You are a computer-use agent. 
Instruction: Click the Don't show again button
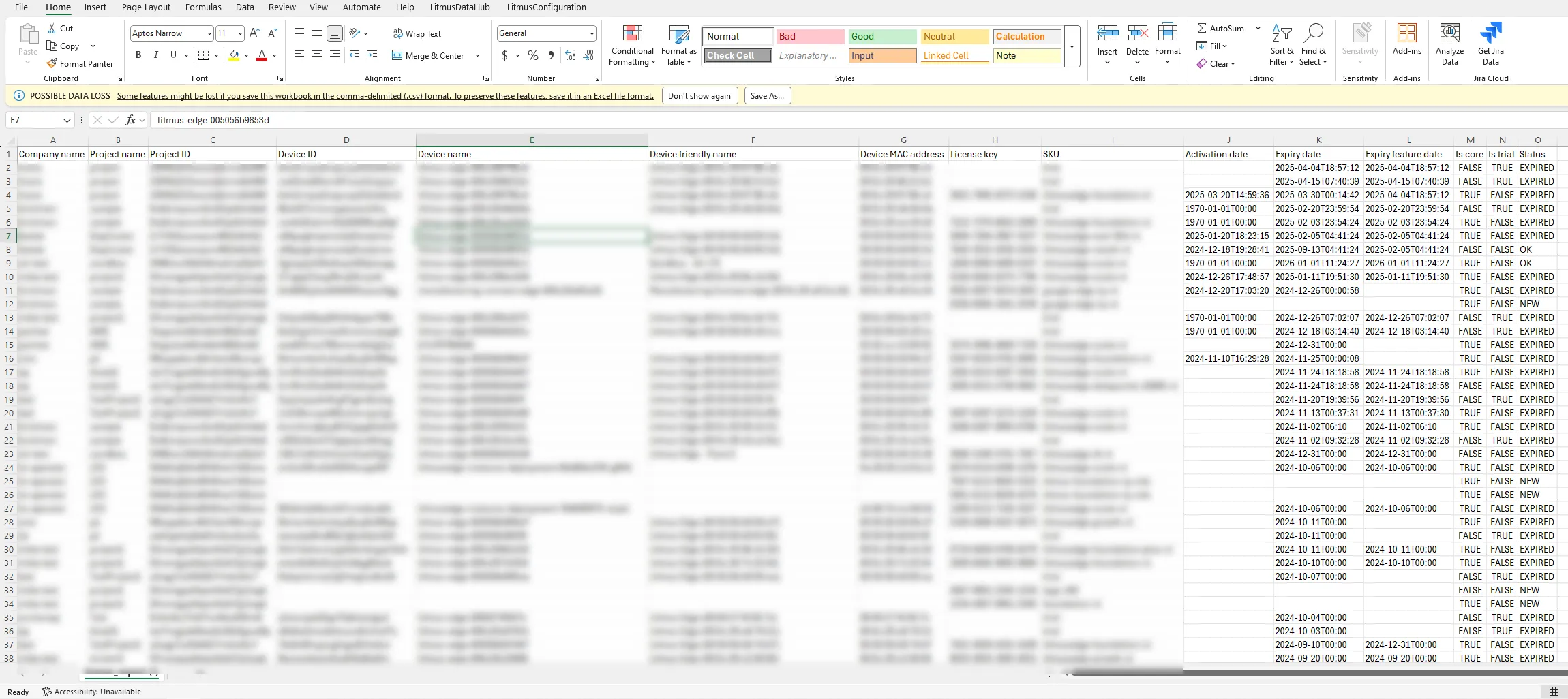(699, 96)
